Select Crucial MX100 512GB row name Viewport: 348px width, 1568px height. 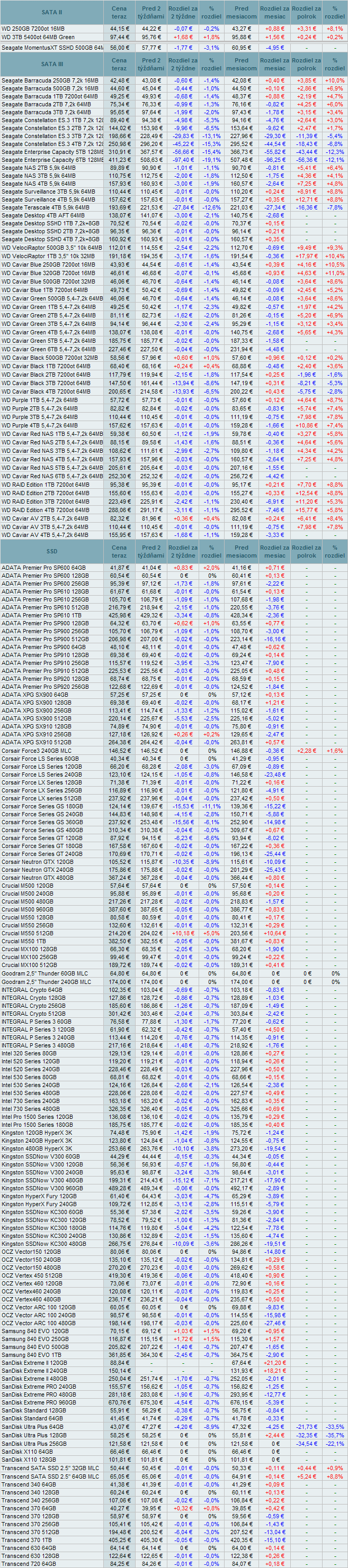(x=29, y=964)
